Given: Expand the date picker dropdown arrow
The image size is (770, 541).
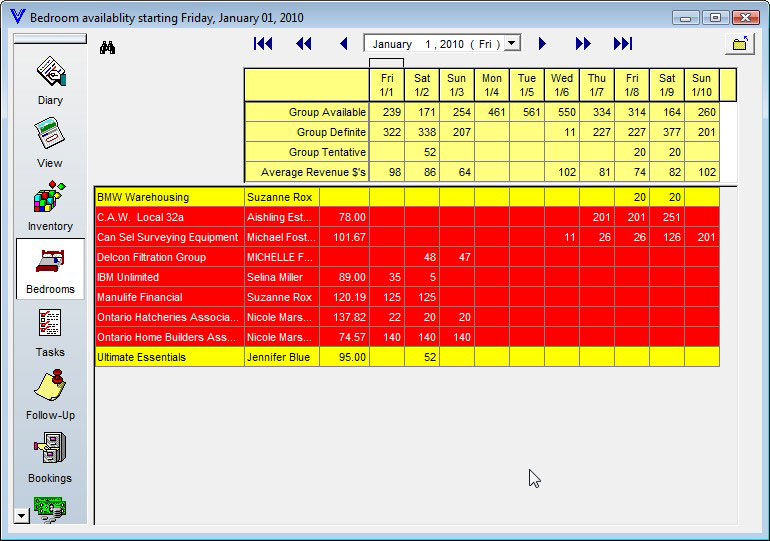Looking at the screenshot, I should coord(512,44).
